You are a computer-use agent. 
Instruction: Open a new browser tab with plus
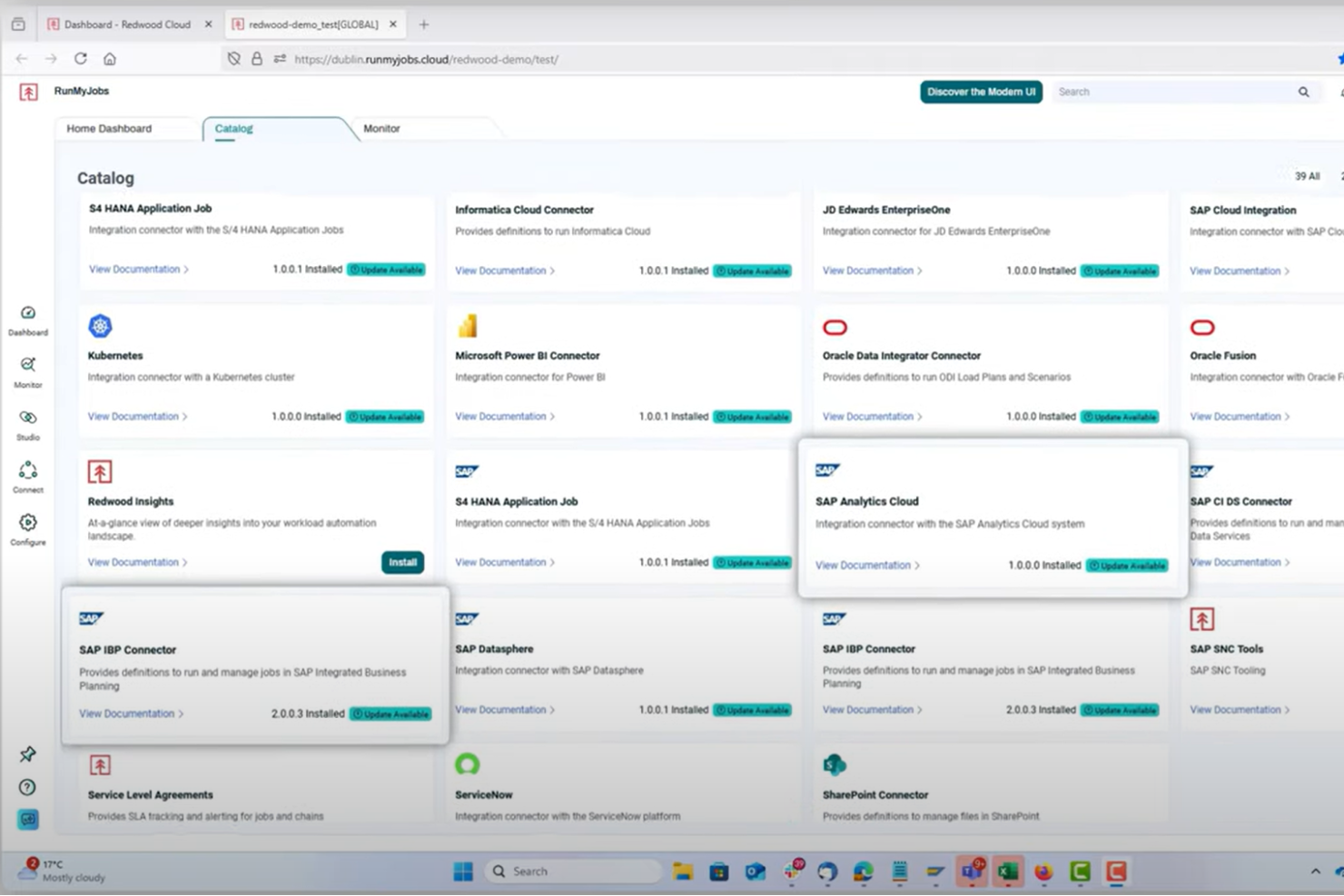[x=424, y=25]
